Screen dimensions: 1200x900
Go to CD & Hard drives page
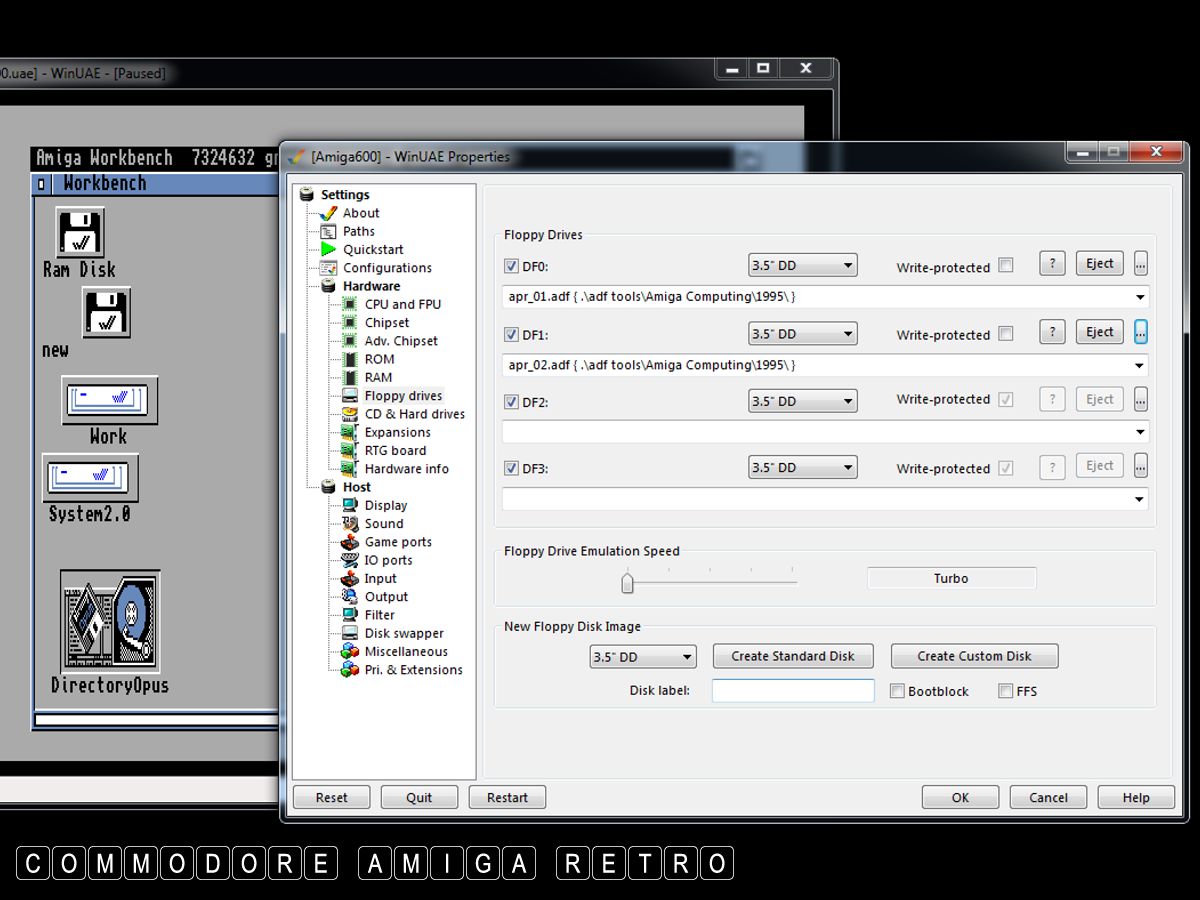pyautogui.click(x=414, y=414)
